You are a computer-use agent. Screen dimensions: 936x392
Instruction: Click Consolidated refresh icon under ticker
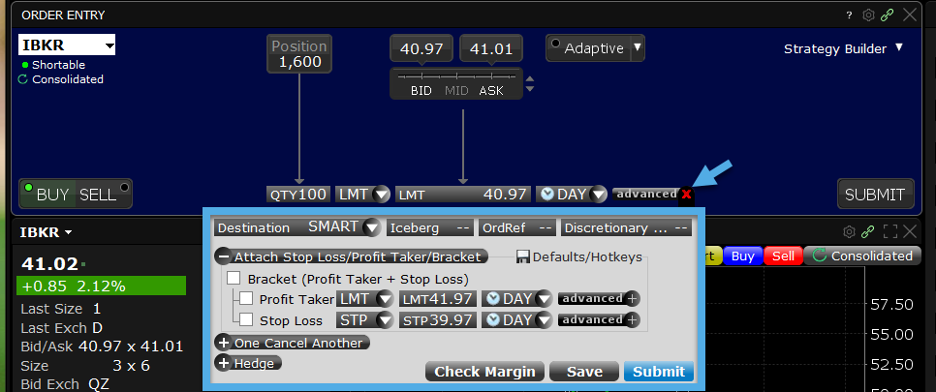[23, 79]
